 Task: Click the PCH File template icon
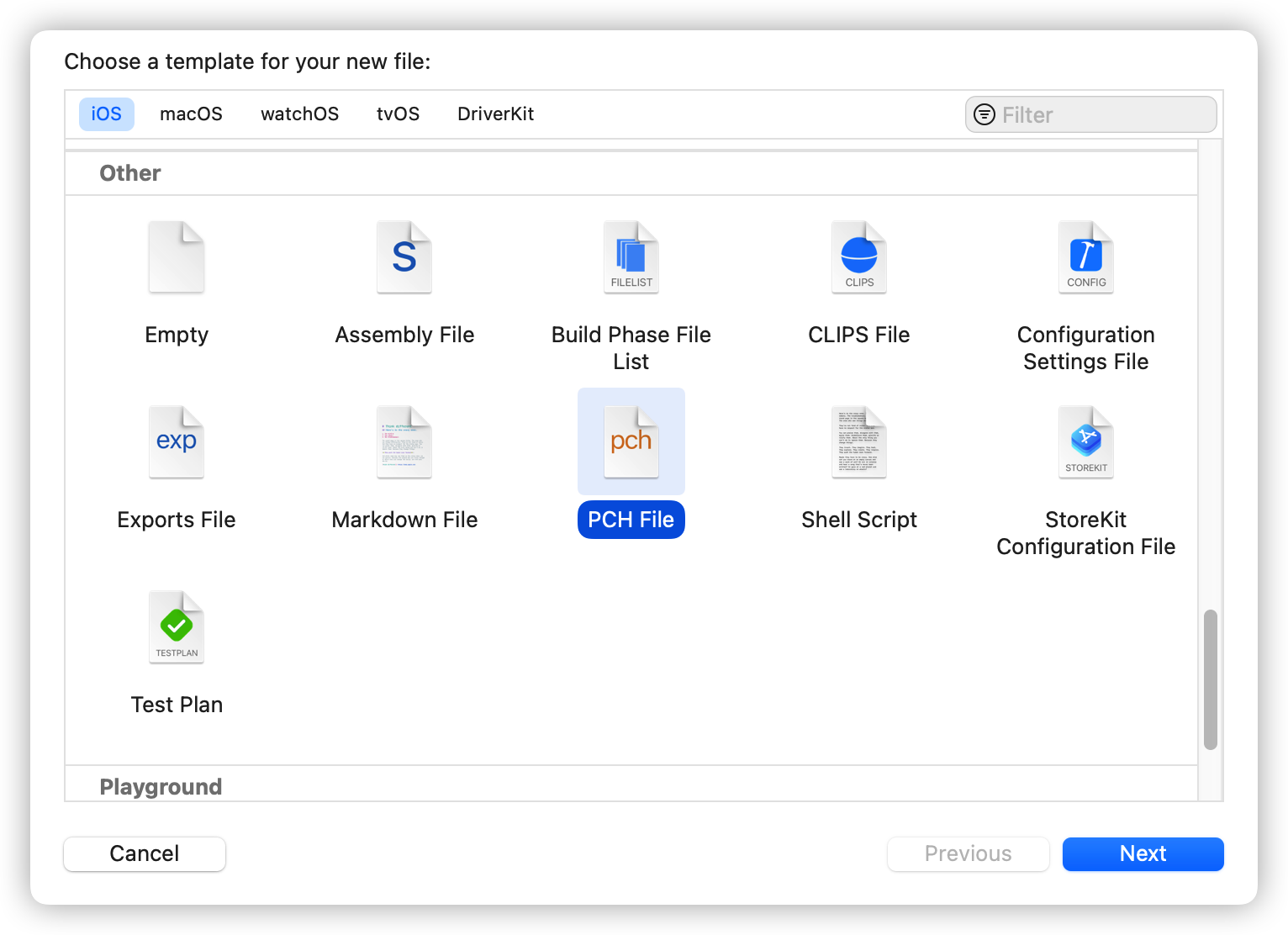tap(631, 442)
